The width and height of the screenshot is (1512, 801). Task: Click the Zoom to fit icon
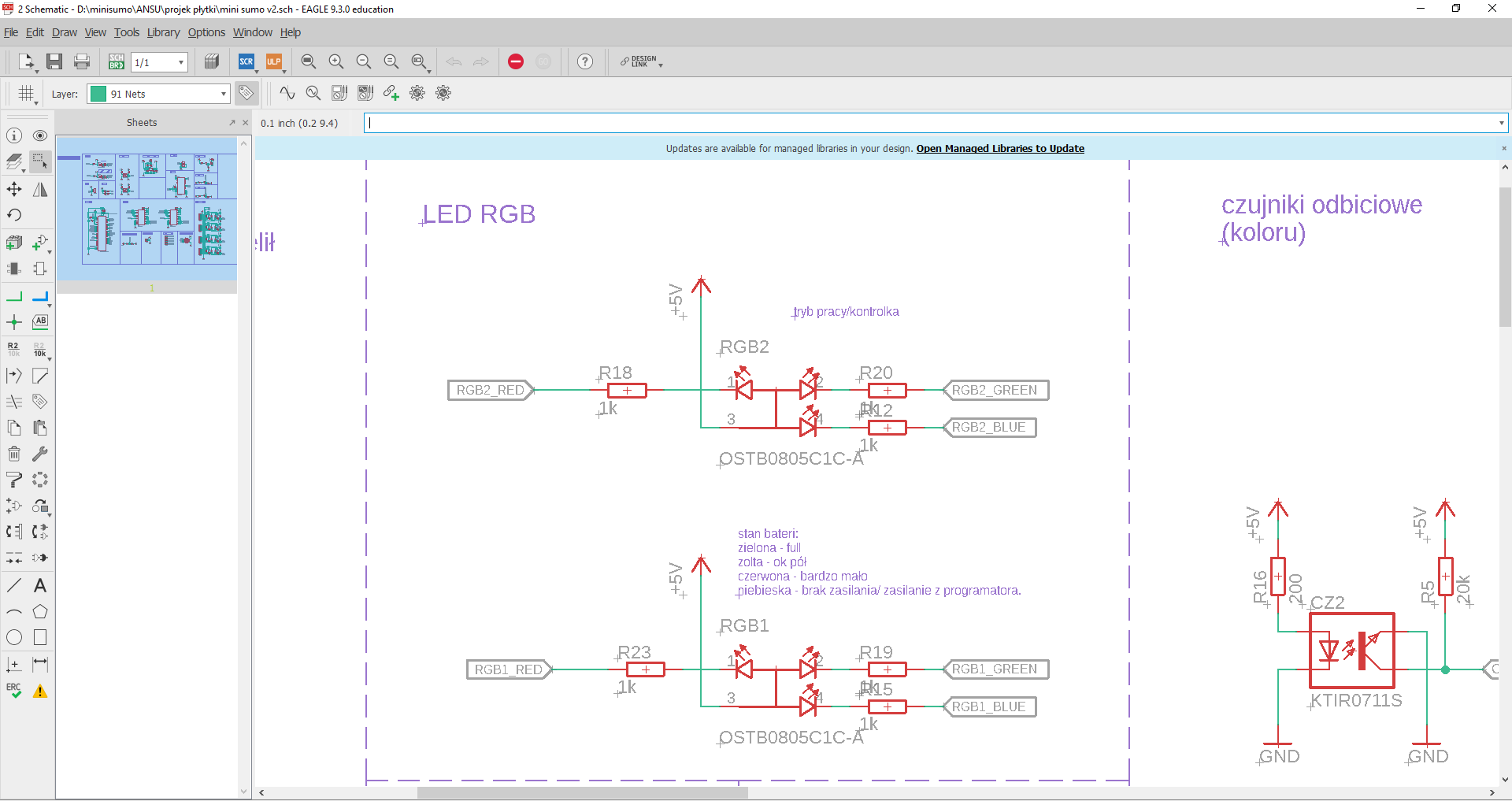[309, 61]
